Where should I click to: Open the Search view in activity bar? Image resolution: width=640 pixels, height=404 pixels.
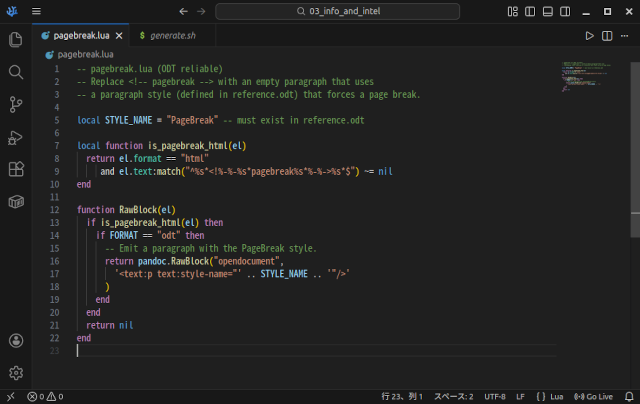pyautogui.click(x=16, y=72)
